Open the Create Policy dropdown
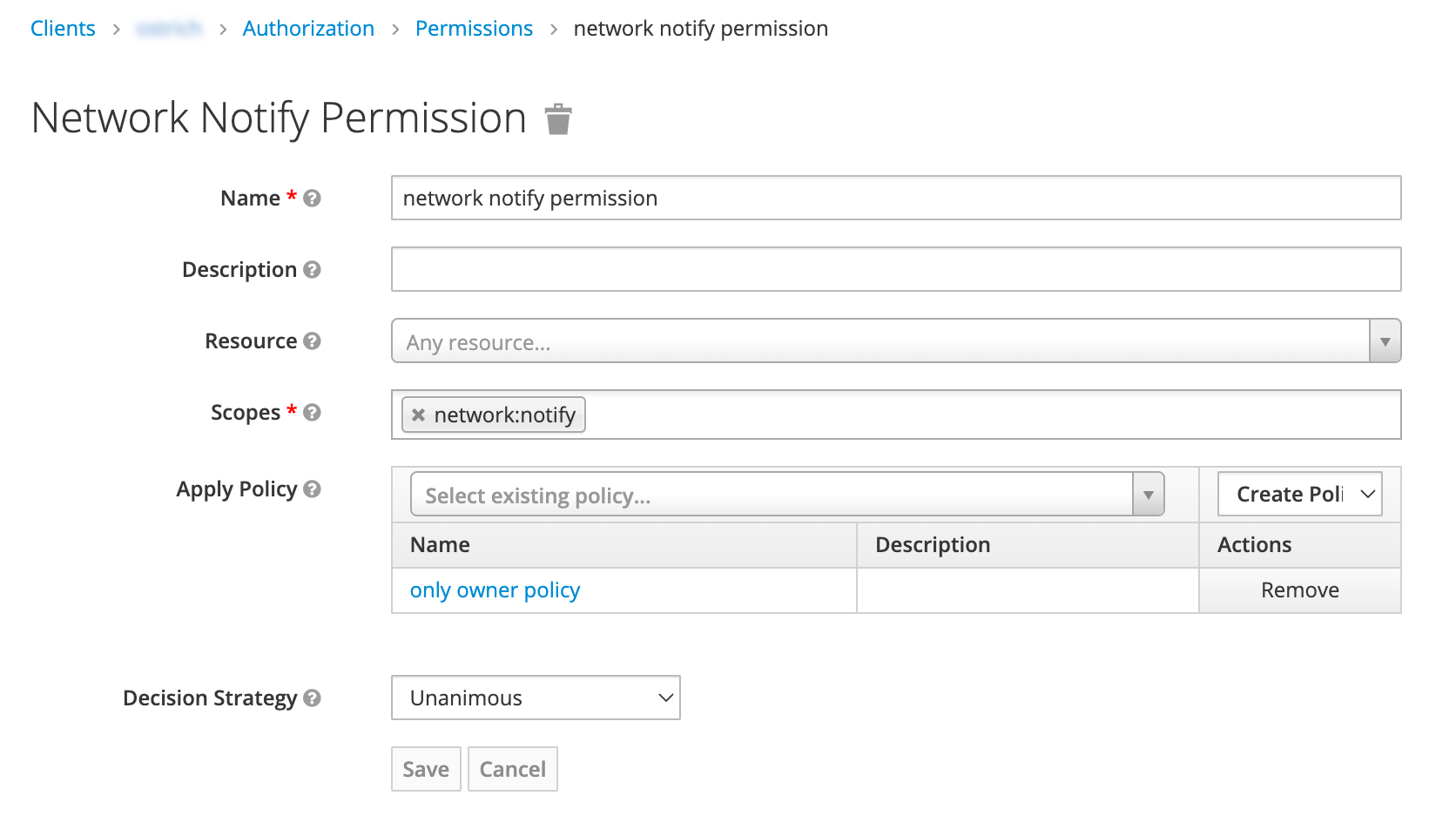Image resolution: width=1456 pixels, height=836 pixels. (1299, 494)
